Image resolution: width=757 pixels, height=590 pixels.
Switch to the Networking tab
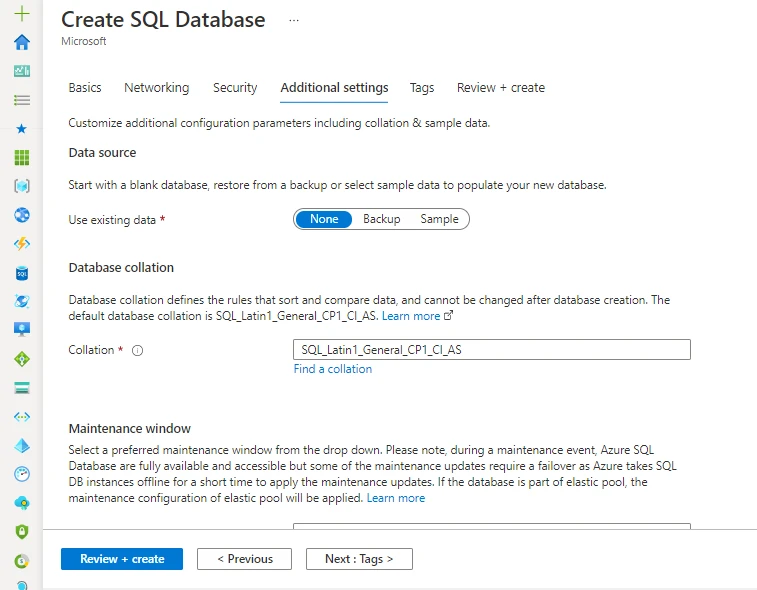[x=156, y=87]
